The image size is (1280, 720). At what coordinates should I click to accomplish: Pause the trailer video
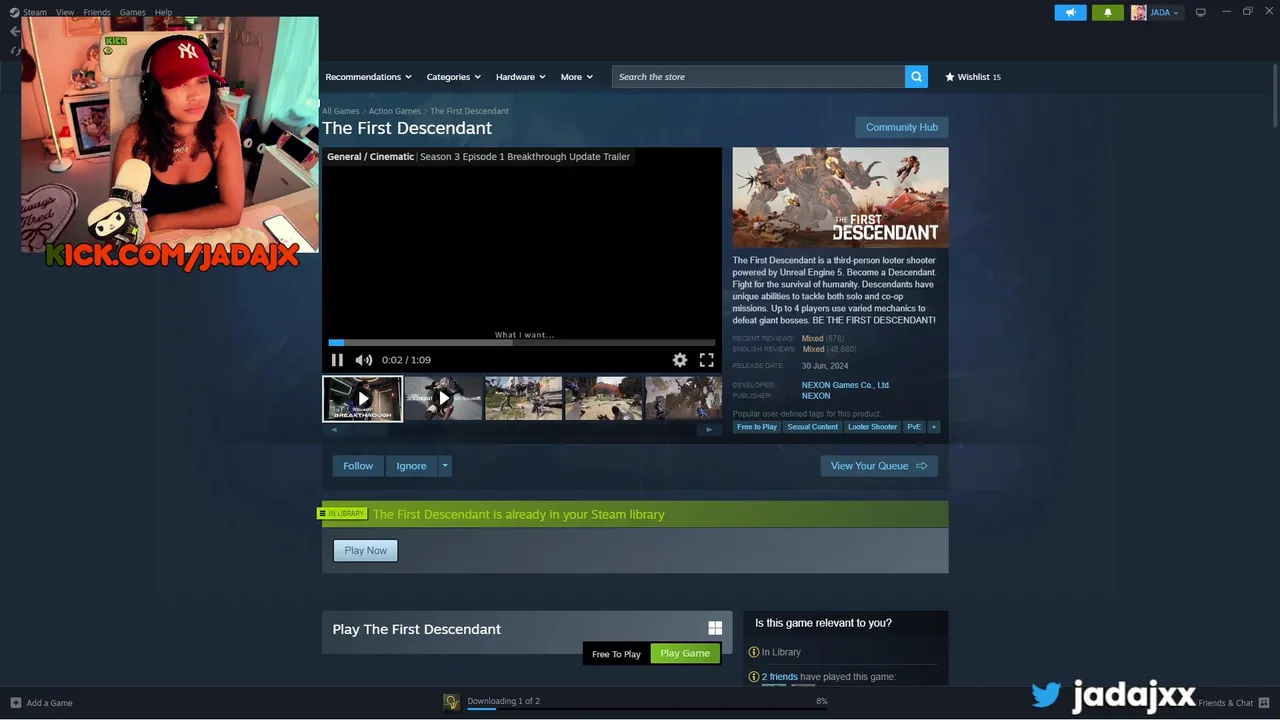tap(337, 360)
